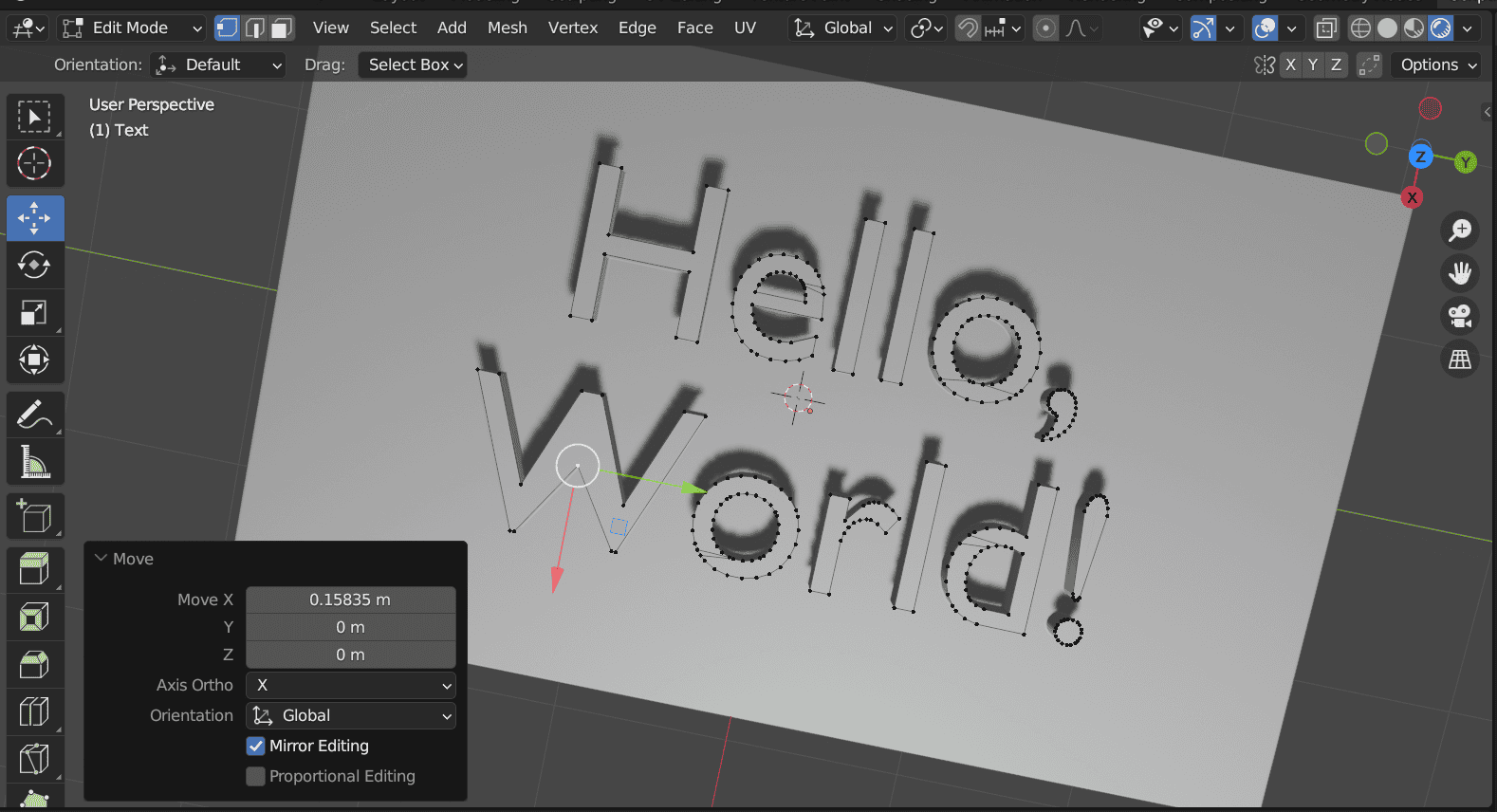This screenshot has height=812, width=1497.
Task: Click the Pan view hand icon
Action: click(1460, 273)
